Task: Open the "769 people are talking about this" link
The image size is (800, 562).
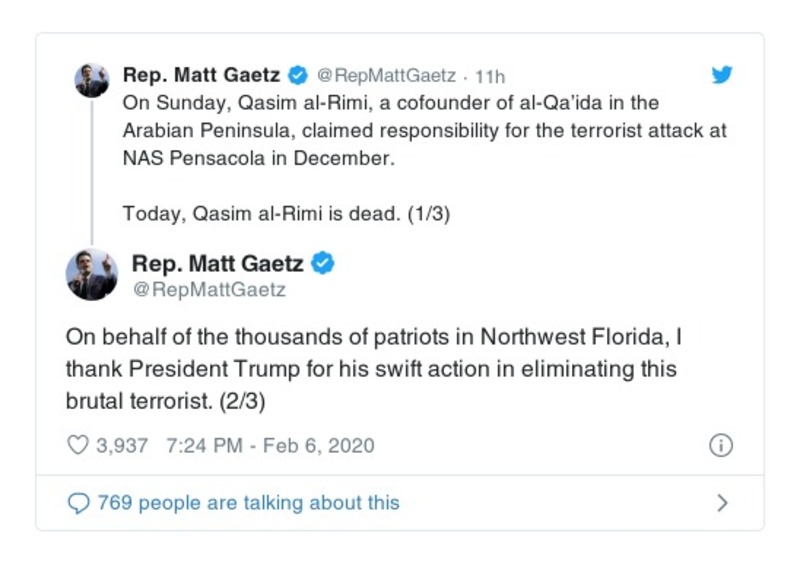Action: (x=248, y=503)
